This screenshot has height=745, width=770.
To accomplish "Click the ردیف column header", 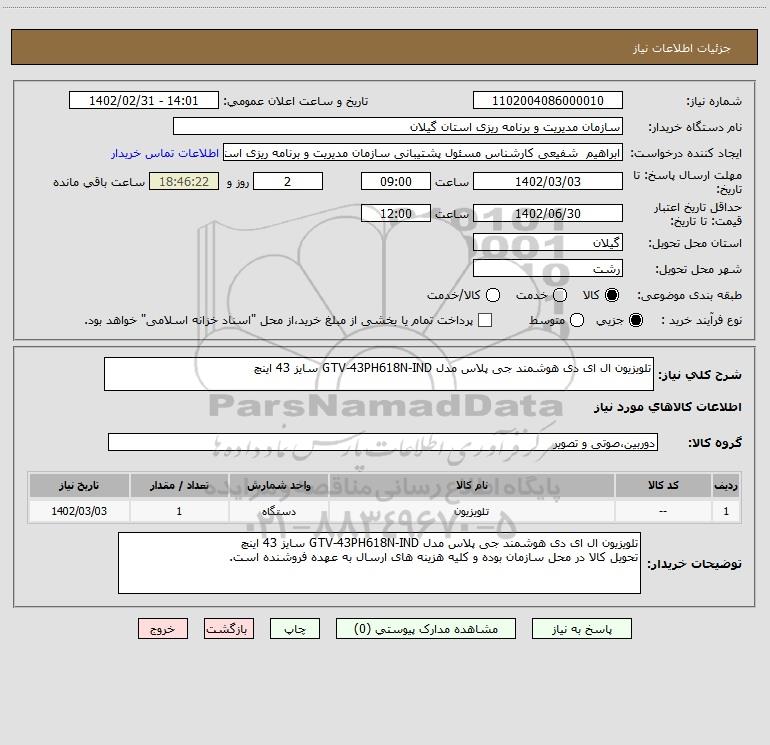I will [x=726, y=485].
